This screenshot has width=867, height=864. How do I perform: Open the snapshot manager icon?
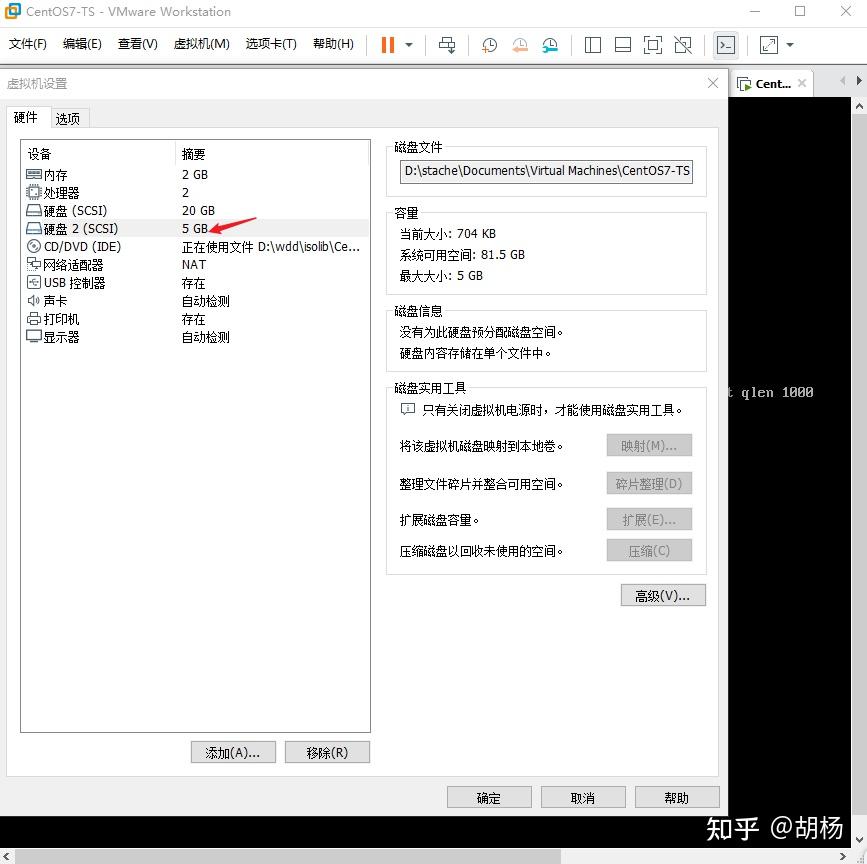click(550, 45)
